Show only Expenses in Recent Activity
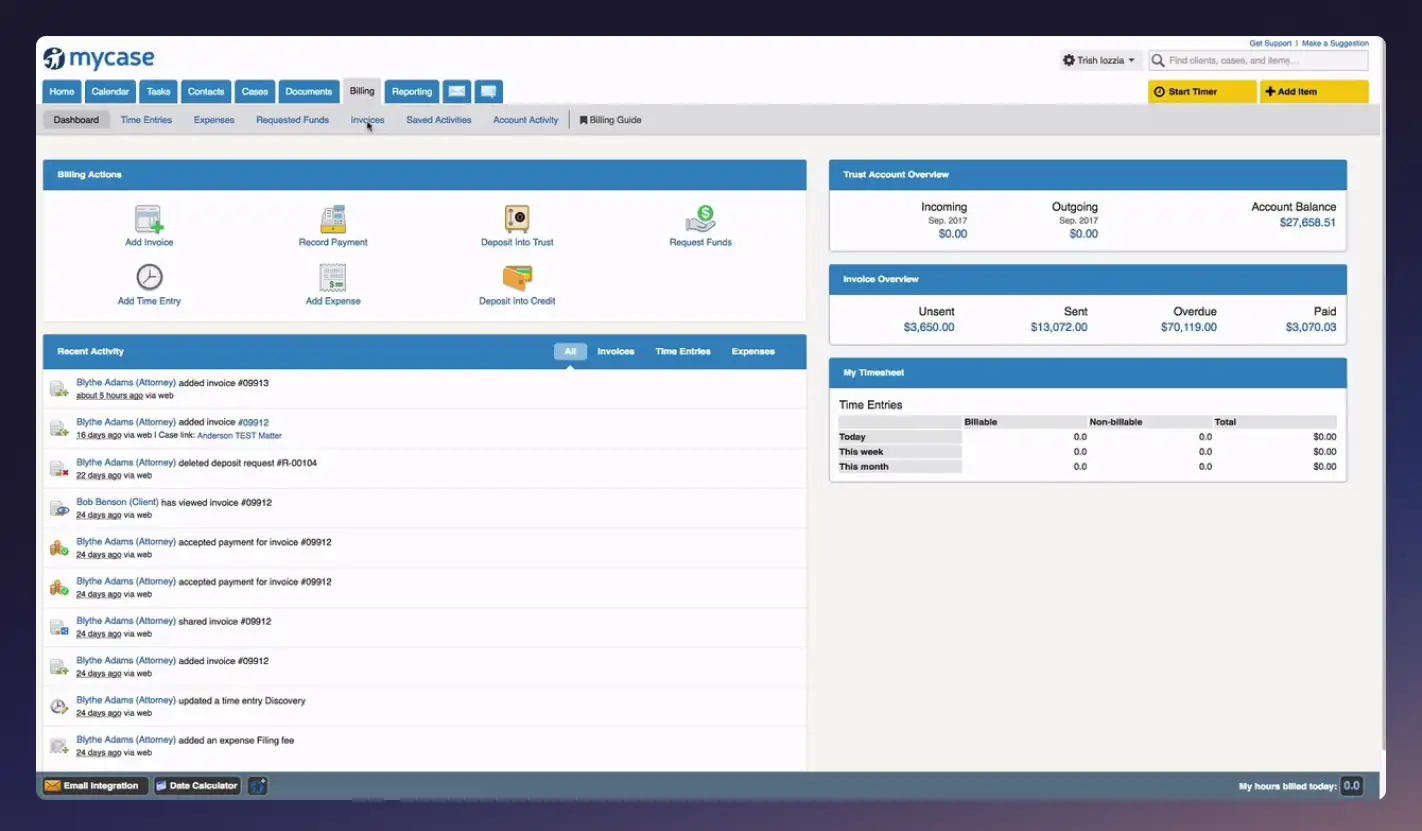The image size is (1422, 831). 753,351
